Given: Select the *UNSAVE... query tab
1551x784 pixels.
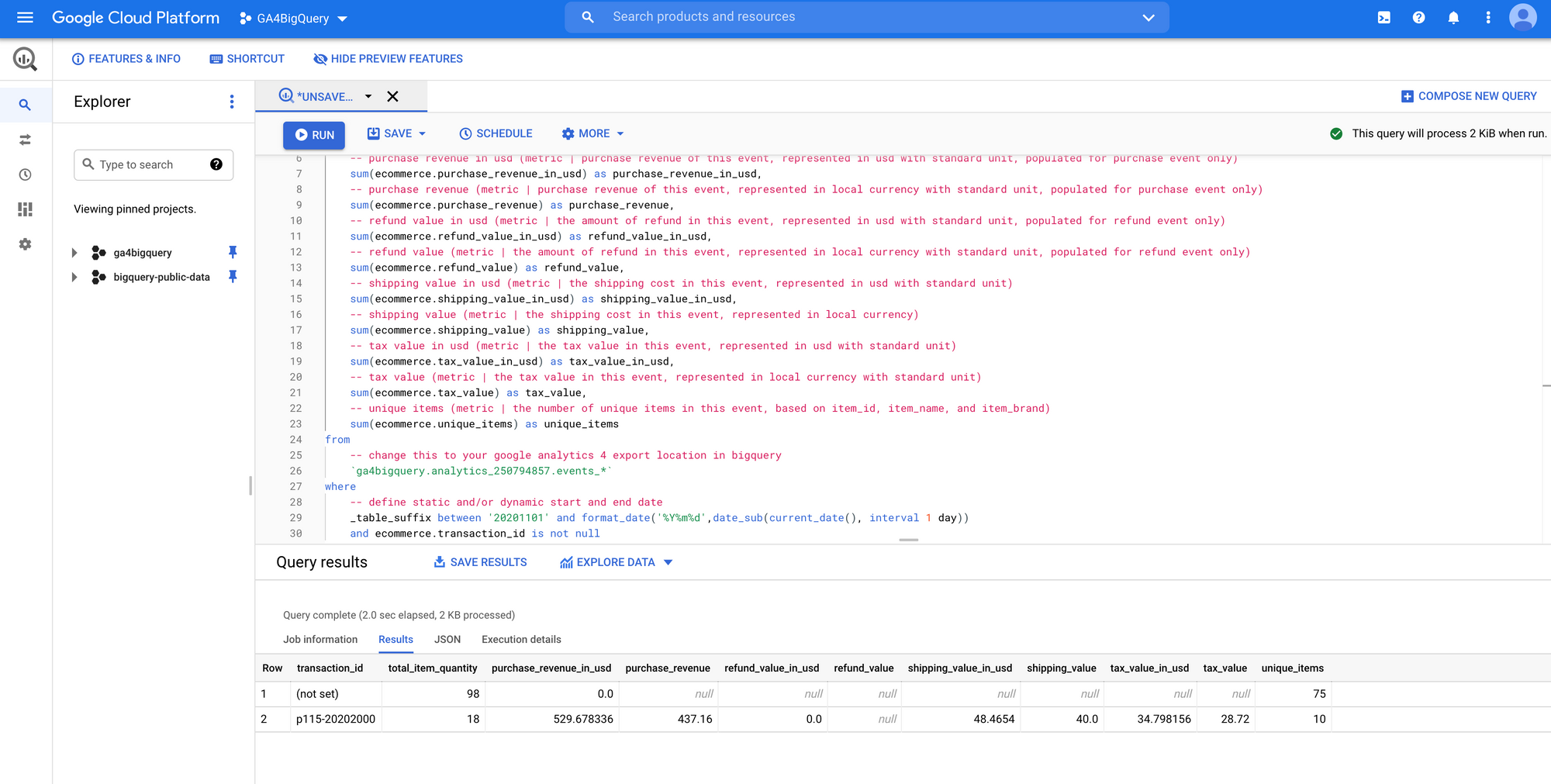Looking at the screenshot, I should [x=316, y=96].
